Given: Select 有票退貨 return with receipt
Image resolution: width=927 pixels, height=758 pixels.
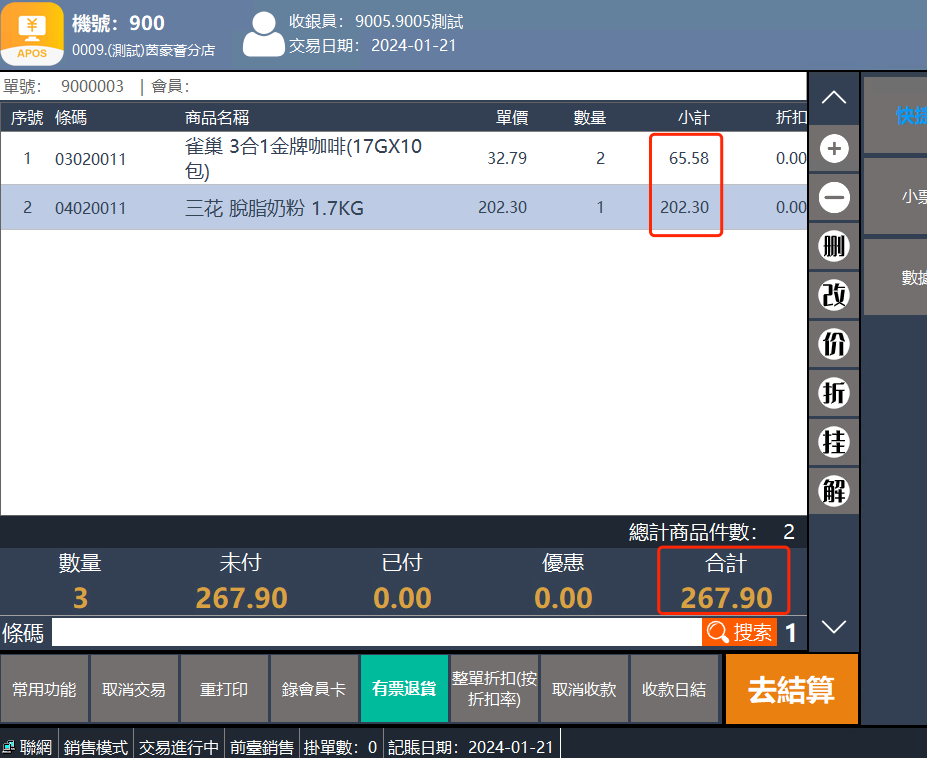Looking at the screenshot, I should pos(404,689).
